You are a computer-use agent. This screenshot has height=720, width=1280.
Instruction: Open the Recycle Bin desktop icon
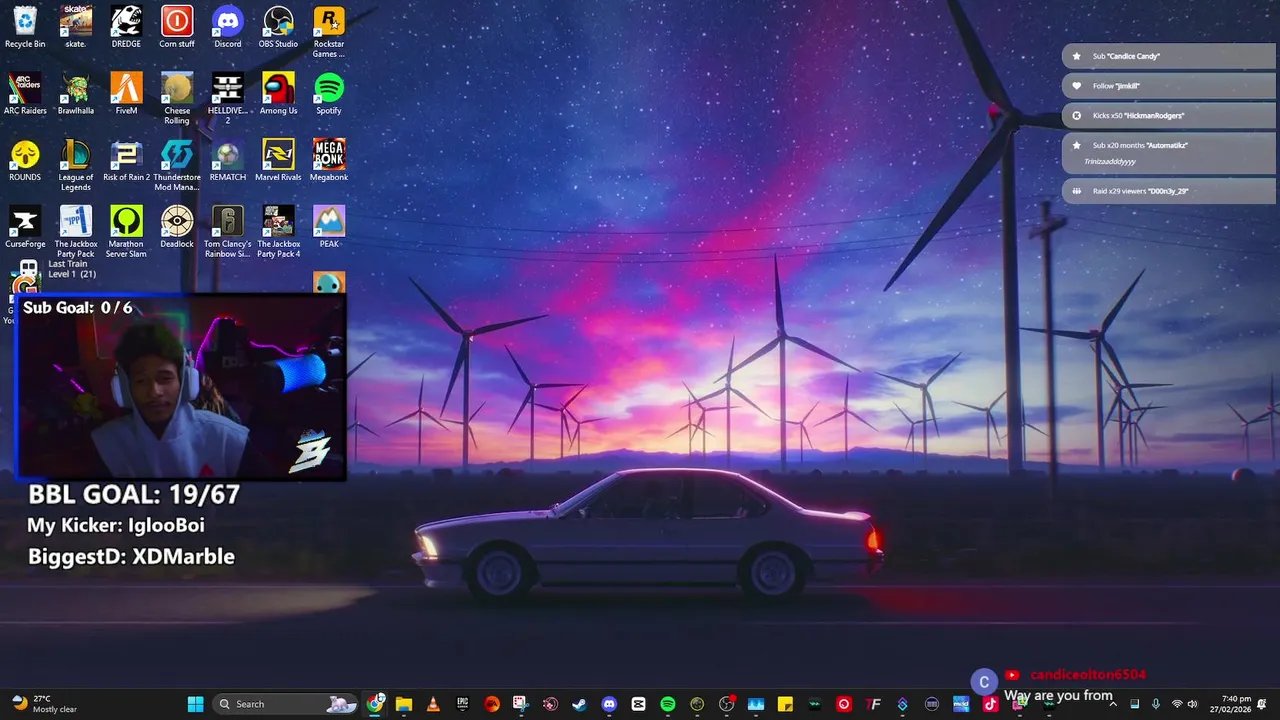click(25, 27)
